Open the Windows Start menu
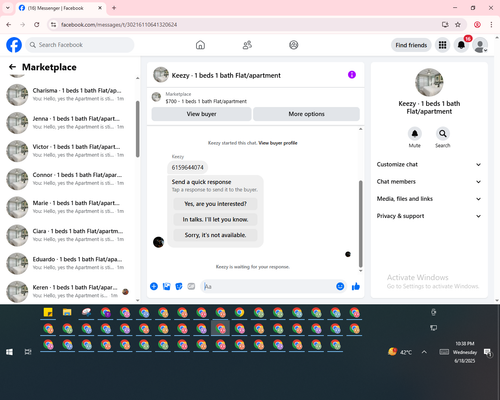 pyautogui.click(x=9, y=352)
